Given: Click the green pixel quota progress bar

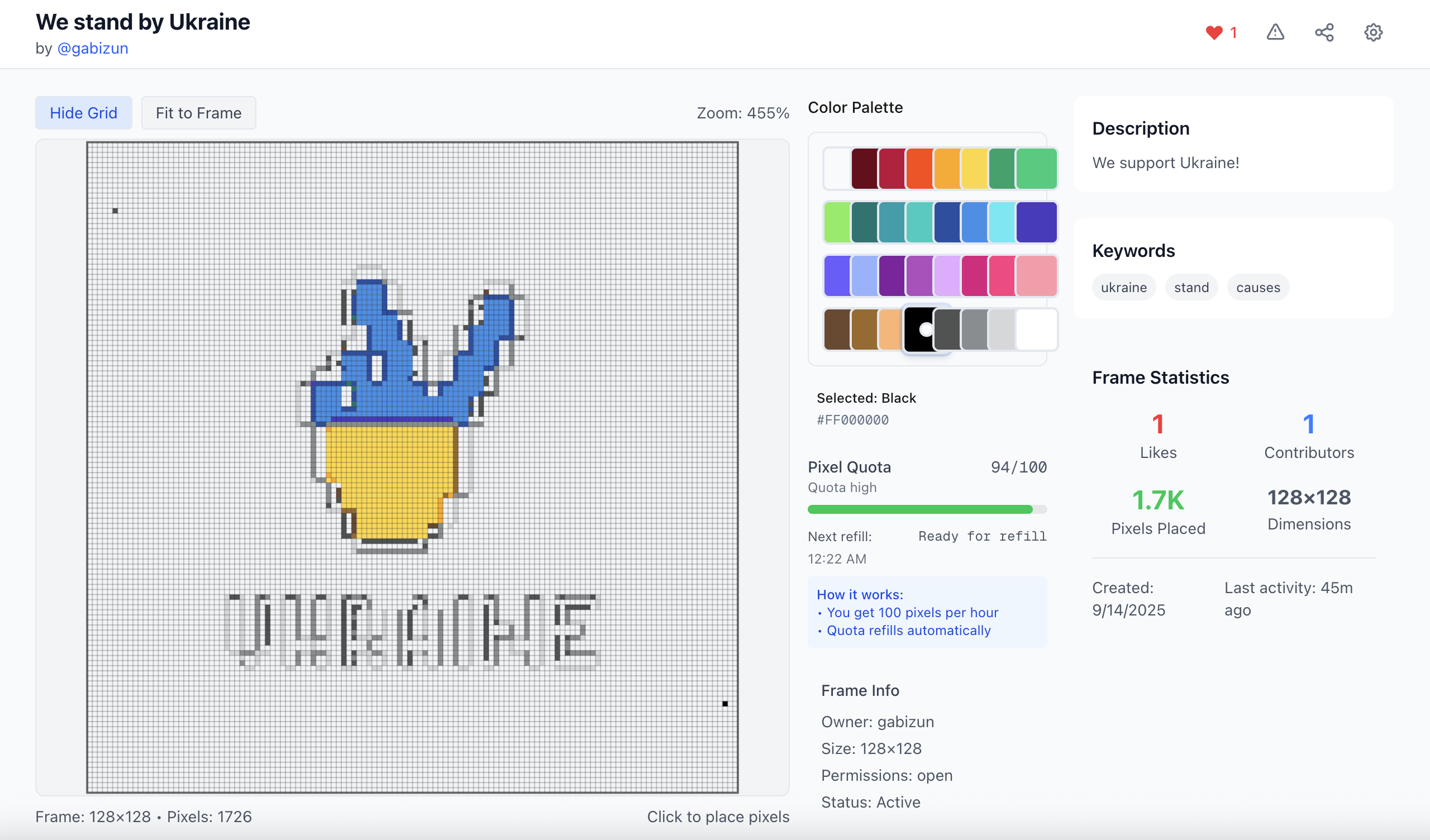Looking at the screenshot, I should click(919, 509).
